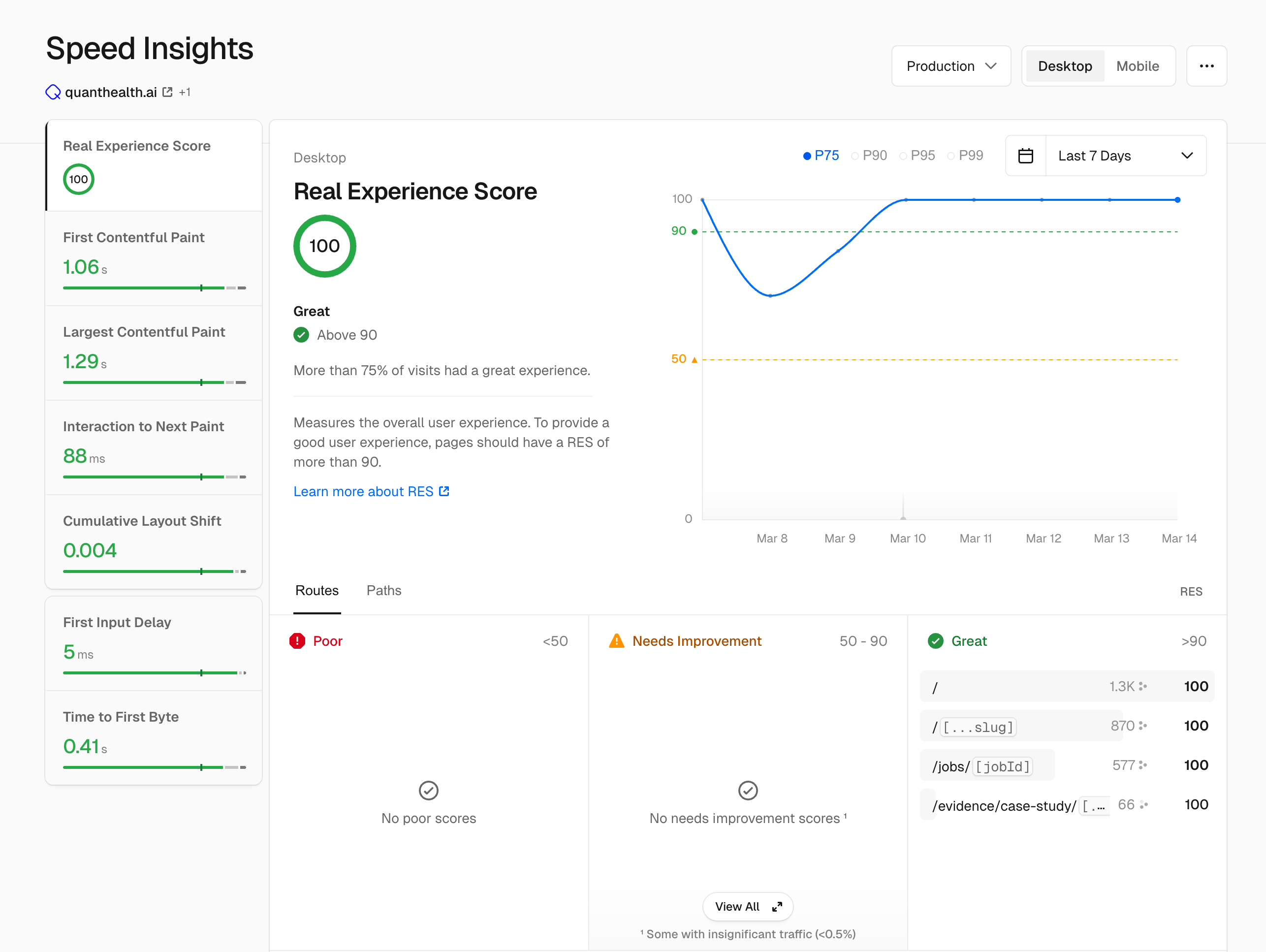Open the calendar date picker icon
The width and height of the screenshot is (1266, 952).
[1025, 156]
